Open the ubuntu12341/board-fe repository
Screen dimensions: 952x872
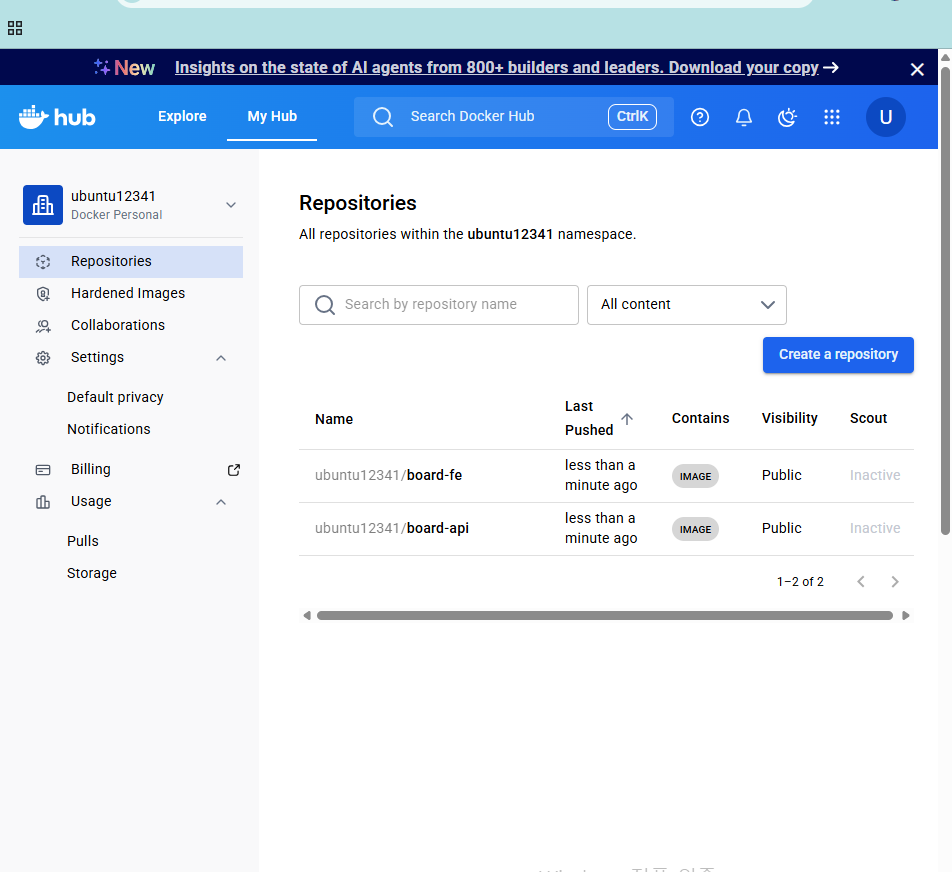[x=389, y=475]
